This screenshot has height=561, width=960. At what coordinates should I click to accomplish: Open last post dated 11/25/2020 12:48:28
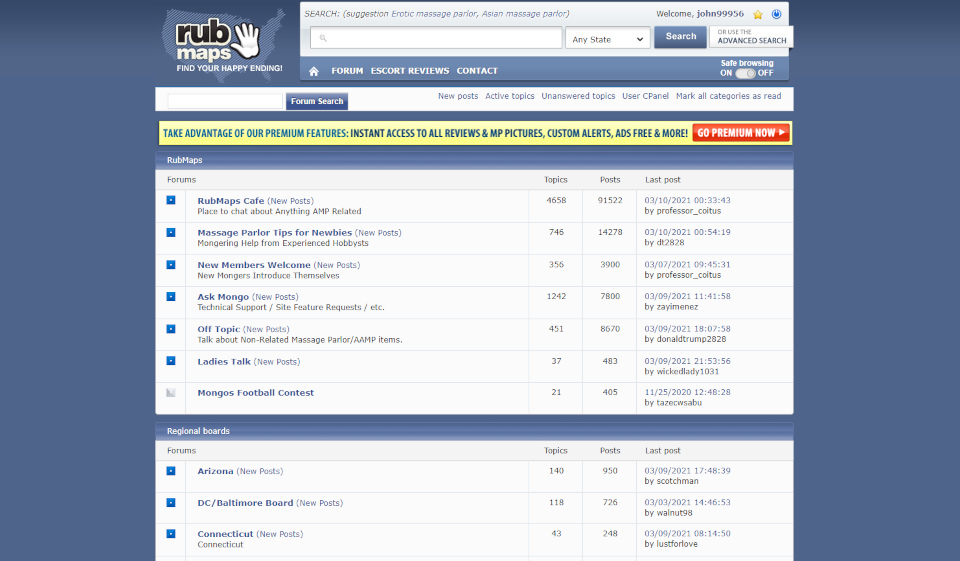pos(687,393)
